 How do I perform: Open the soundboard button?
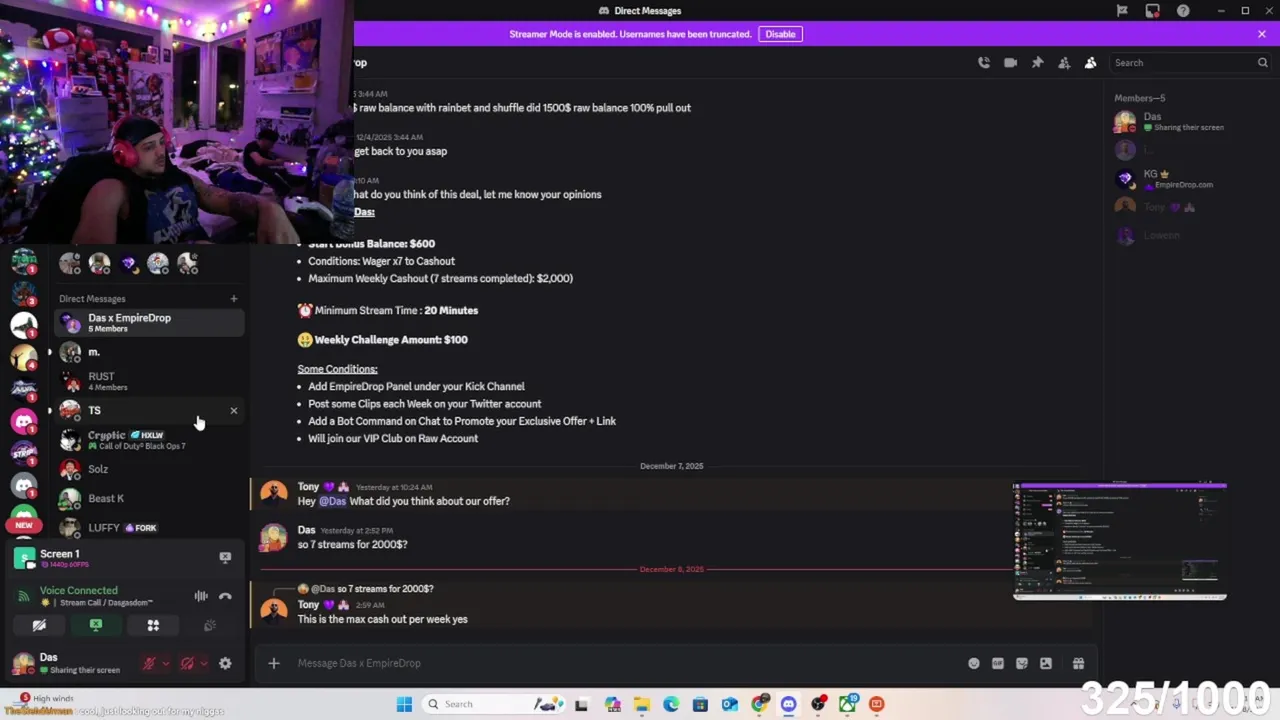[210, 625]
